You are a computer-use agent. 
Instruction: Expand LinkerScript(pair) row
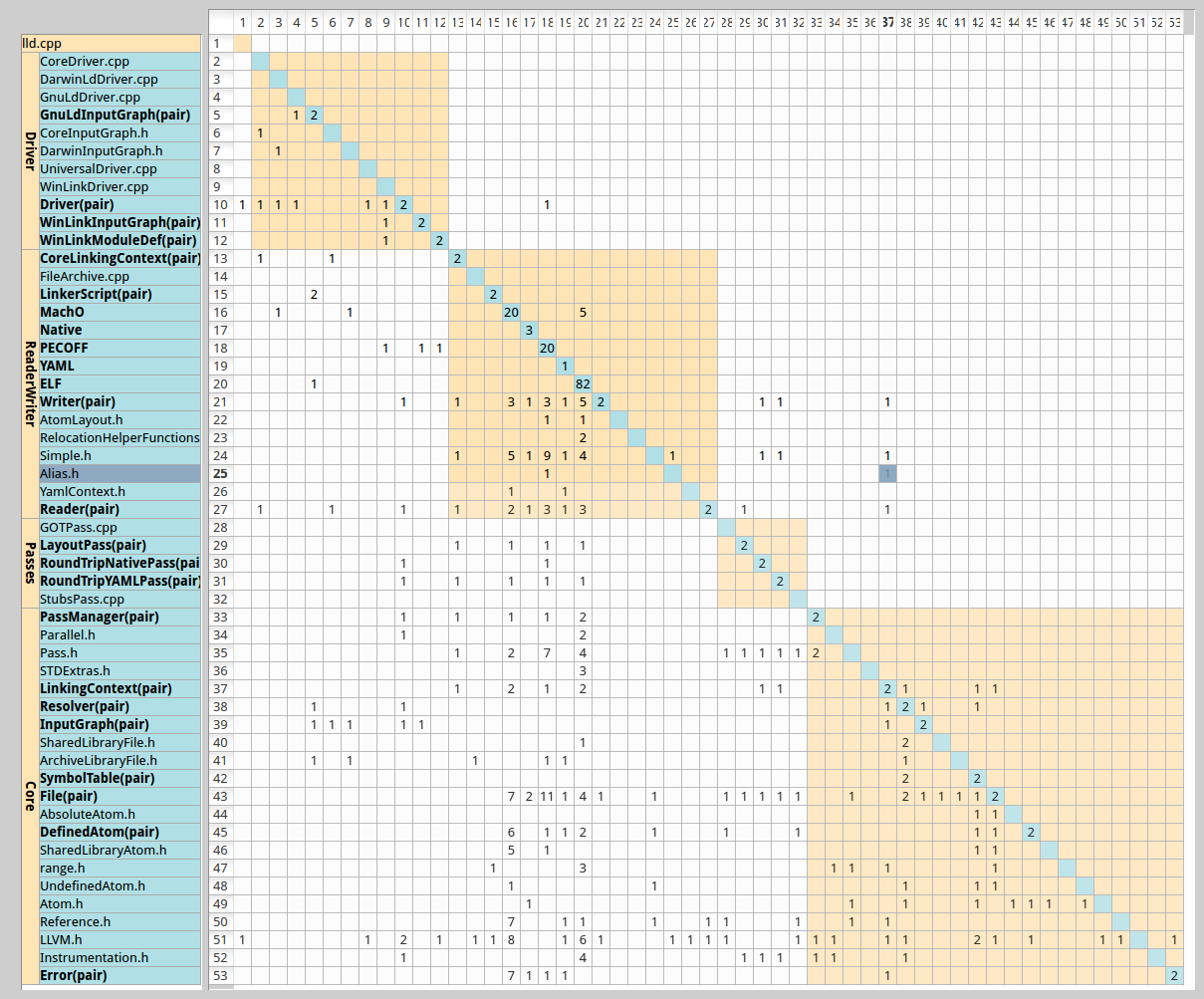(x=120, y=295)
